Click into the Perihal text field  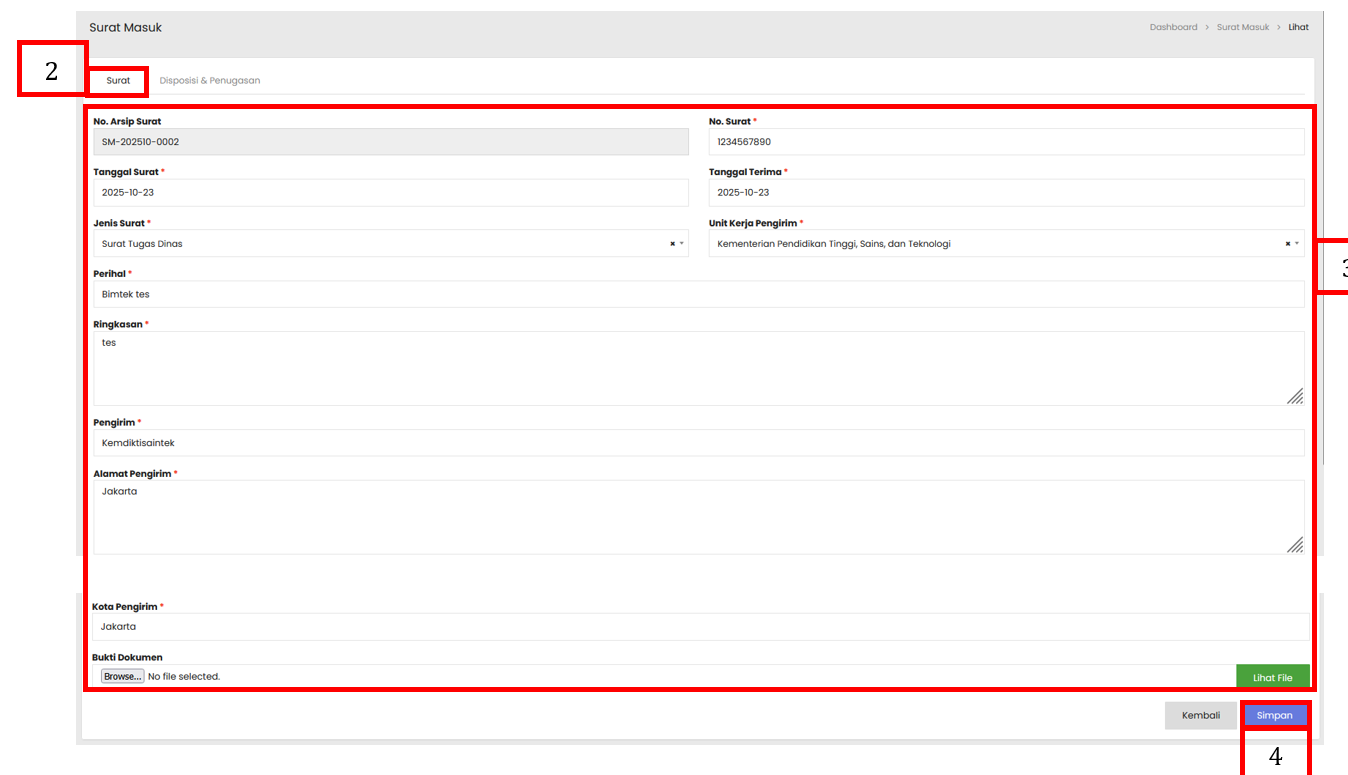(x=698, y=295)
